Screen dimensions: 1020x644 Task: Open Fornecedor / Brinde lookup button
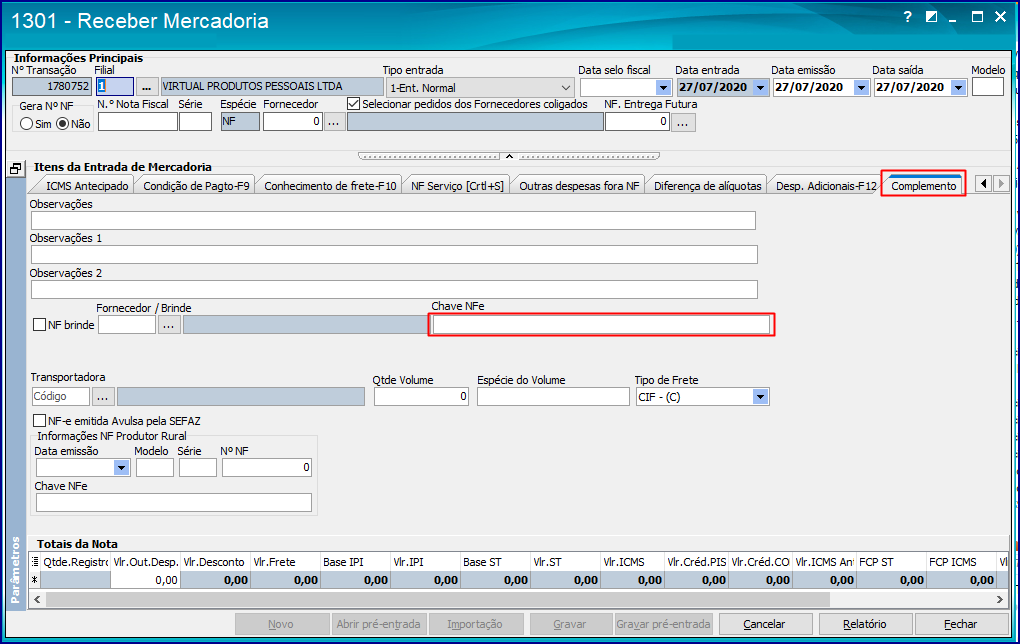[x=169, y=325]
